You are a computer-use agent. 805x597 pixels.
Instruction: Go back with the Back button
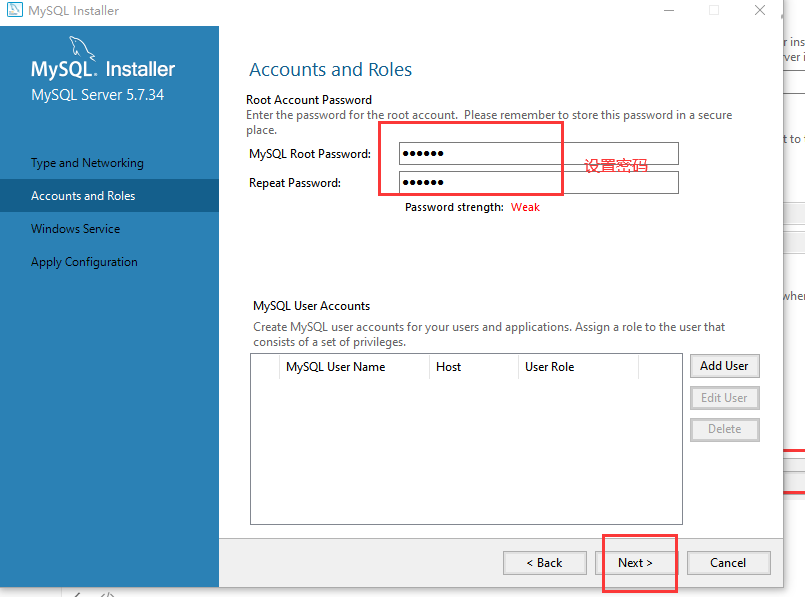pyautogui.click(x=545, y=563)
